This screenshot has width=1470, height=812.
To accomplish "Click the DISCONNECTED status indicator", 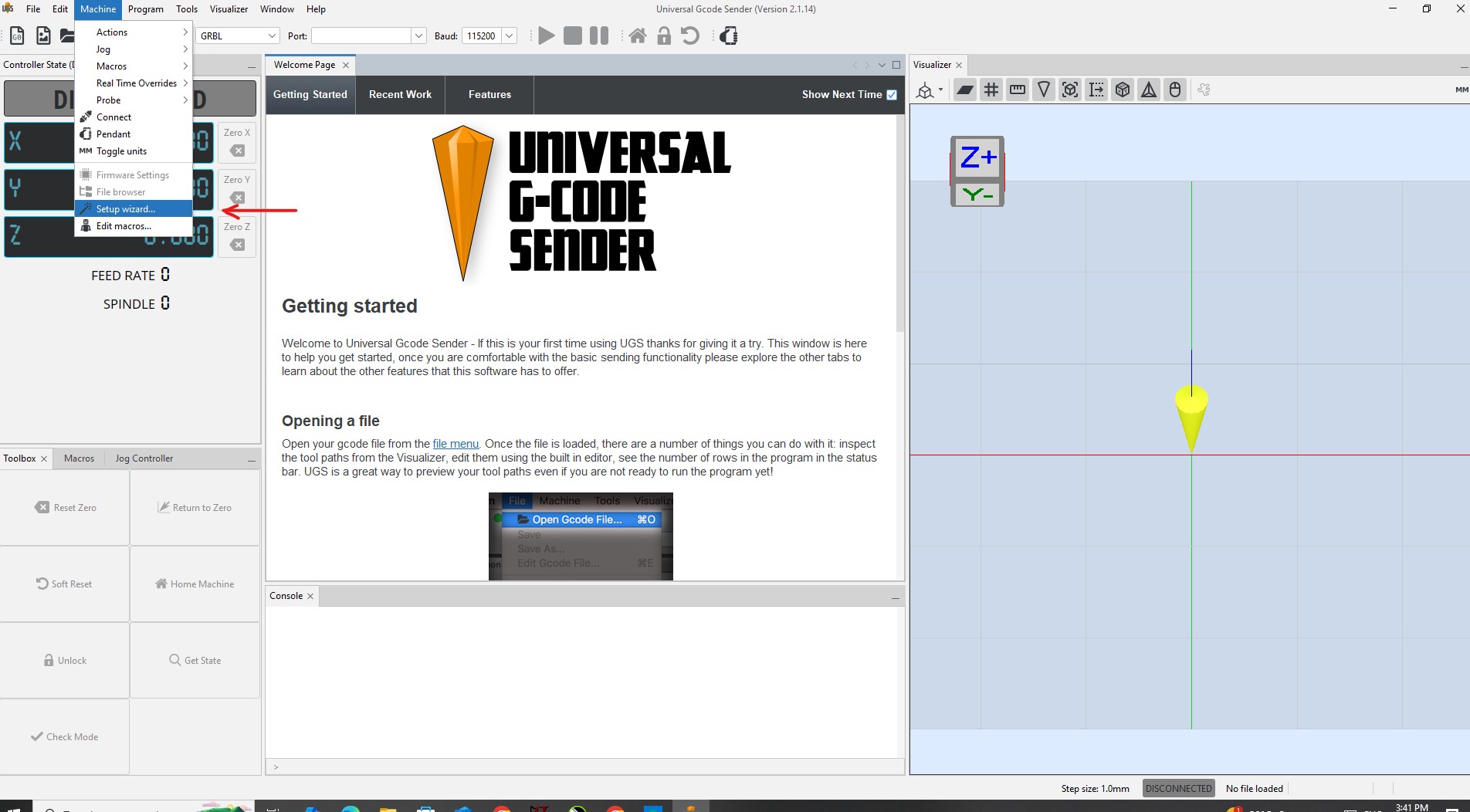I will point(1178,788).
